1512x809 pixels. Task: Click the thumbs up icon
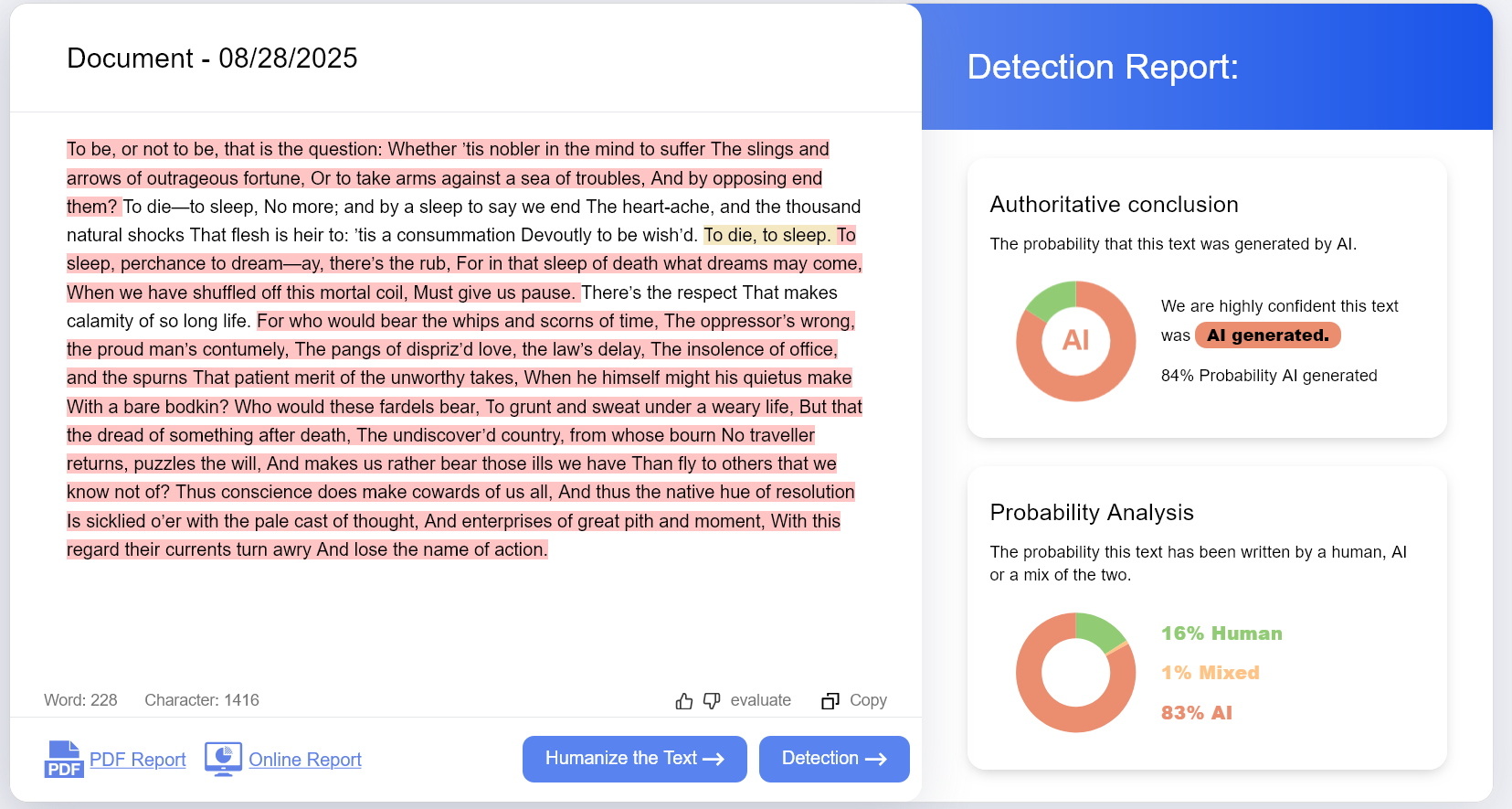[x=684, y=701]
